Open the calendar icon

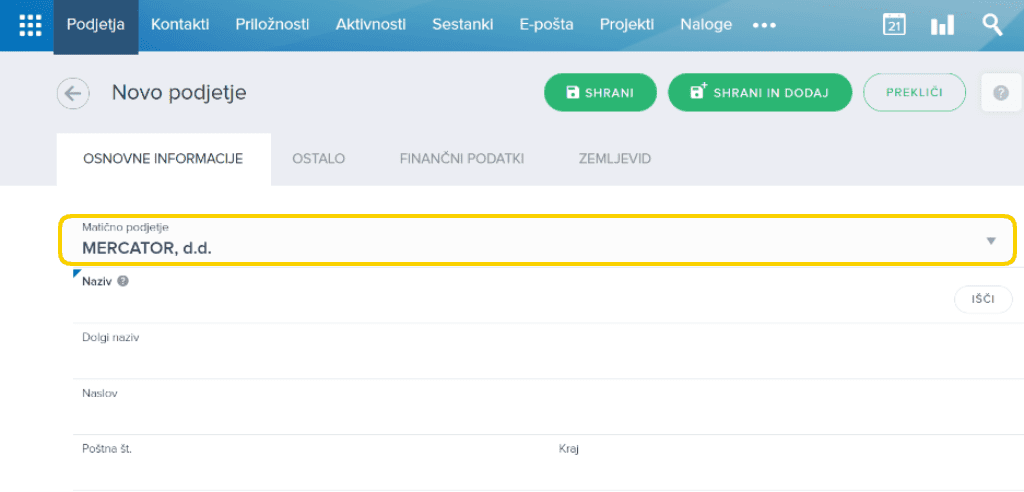894,25
